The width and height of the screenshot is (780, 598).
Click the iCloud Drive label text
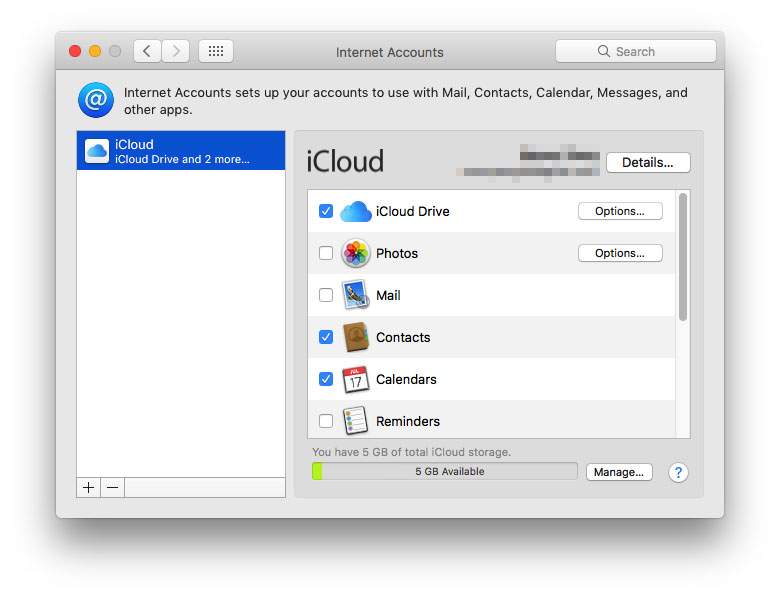412,211
